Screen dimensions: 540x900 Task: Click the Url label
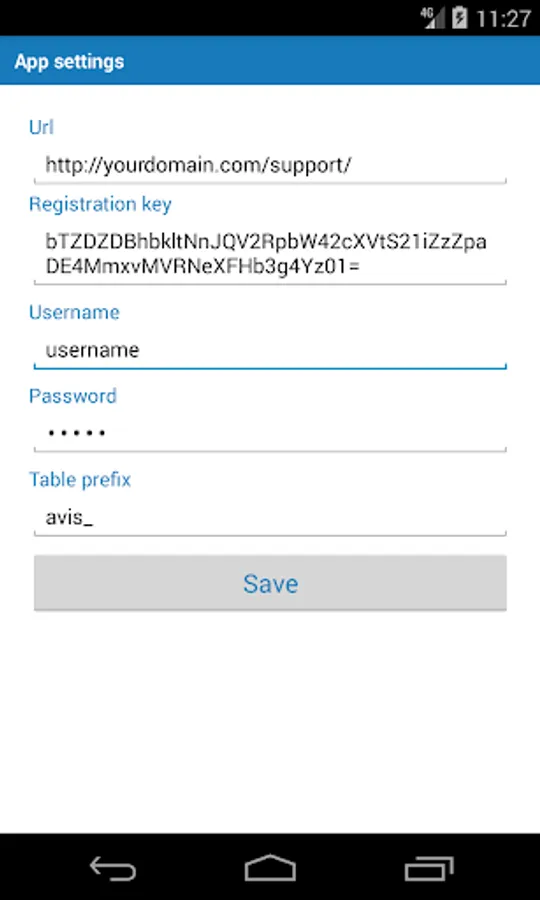click(41, 127)
